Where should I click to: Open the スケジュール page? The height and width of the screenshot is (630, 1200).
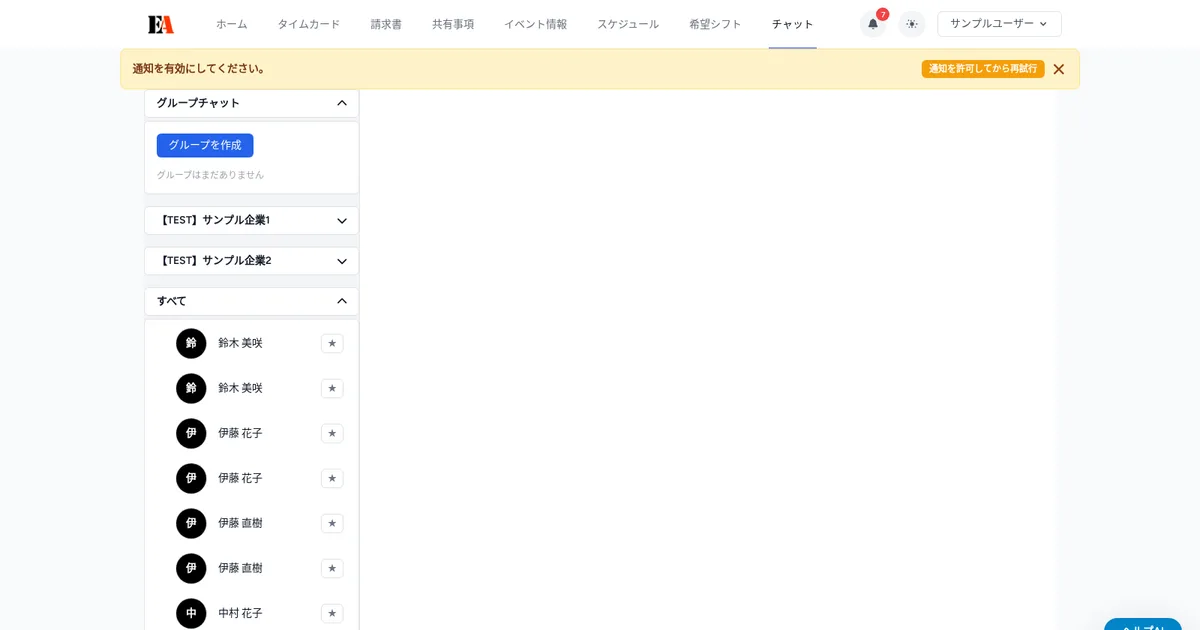click(x=627, y=23)
